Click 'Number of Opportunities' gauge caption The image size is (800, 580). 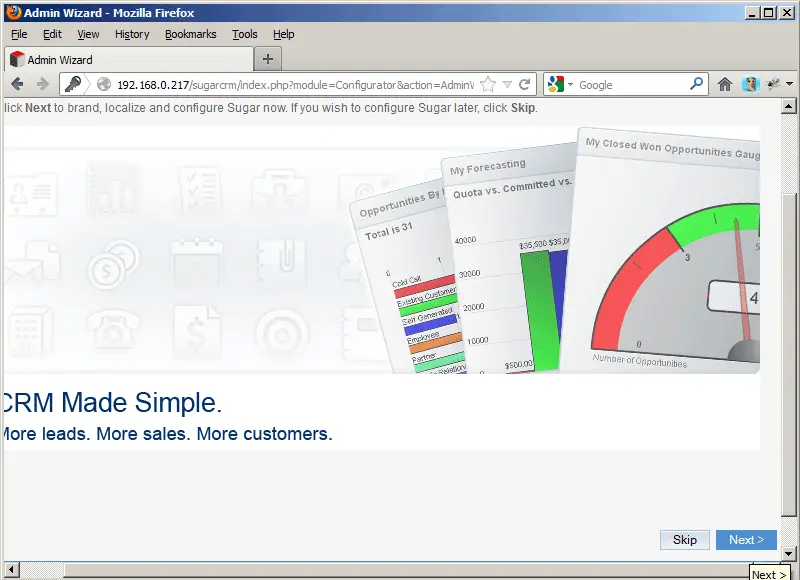coord(640,360)
